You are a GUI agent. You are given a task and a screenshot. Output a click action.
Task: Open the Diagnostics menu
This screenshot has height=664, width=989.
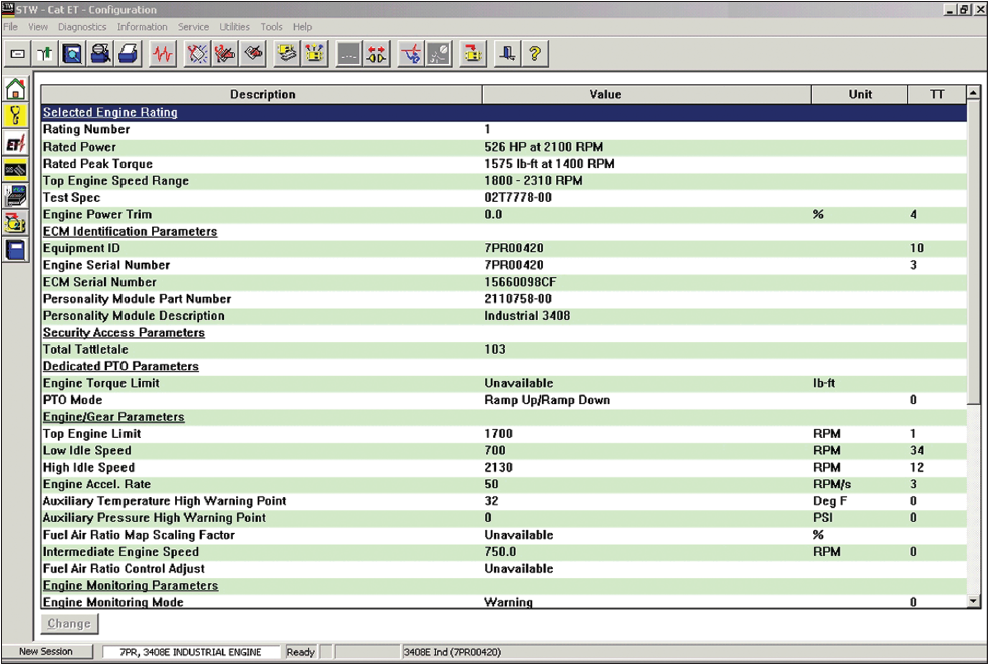[82, 26]
